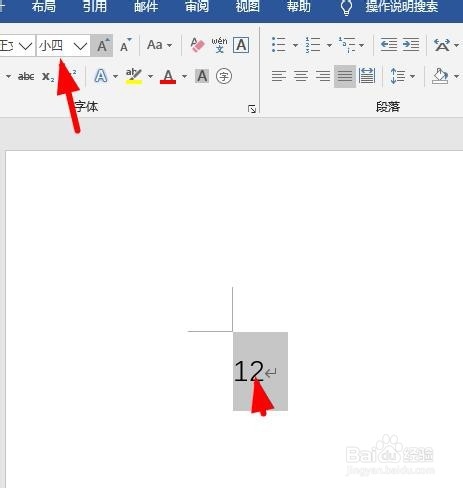Open the Aa change case dropdown
The image size is (463, 488).
[159, 45]
